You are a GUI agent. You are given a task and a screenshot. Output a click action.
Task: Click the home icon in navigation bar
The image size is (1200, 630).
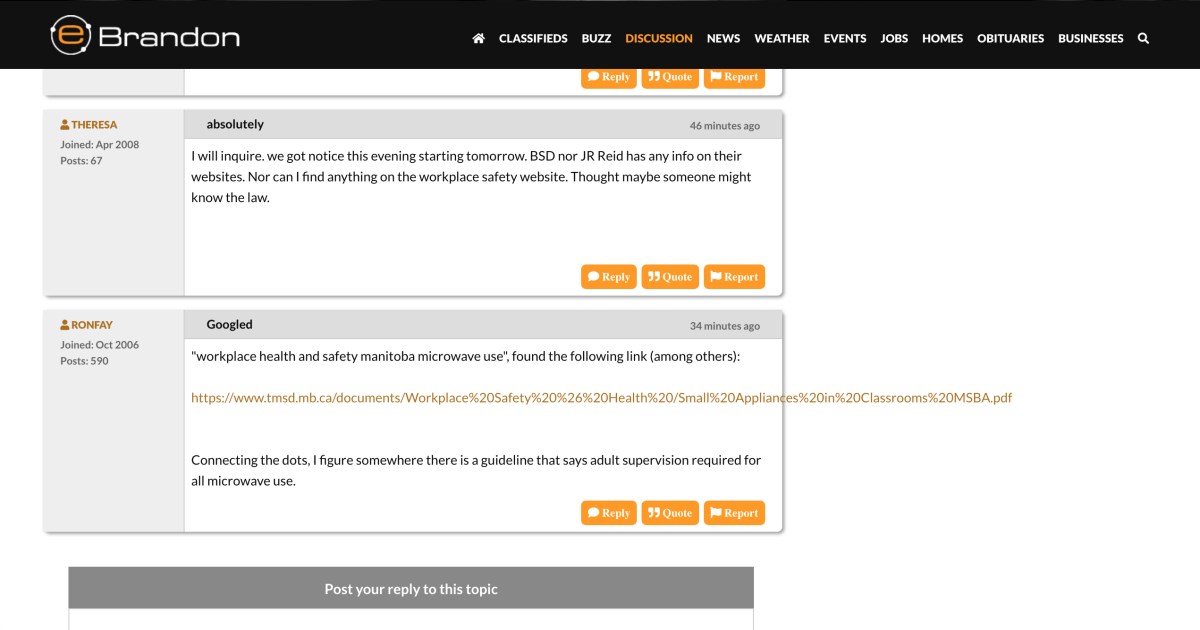(x=478, y=38)
